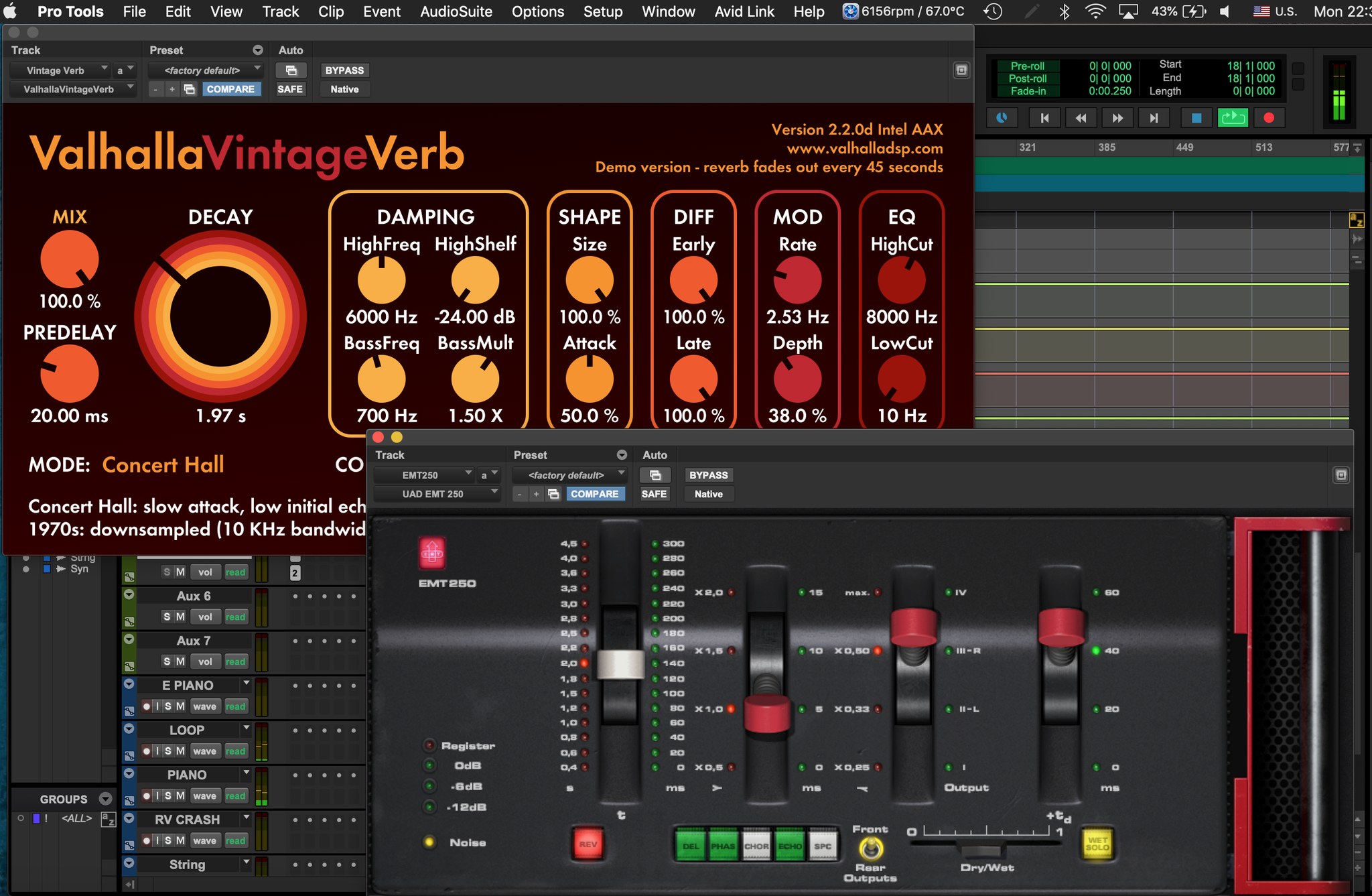Click the <ALL> group entry
The image size is (1372, 896).
[76, 818]
